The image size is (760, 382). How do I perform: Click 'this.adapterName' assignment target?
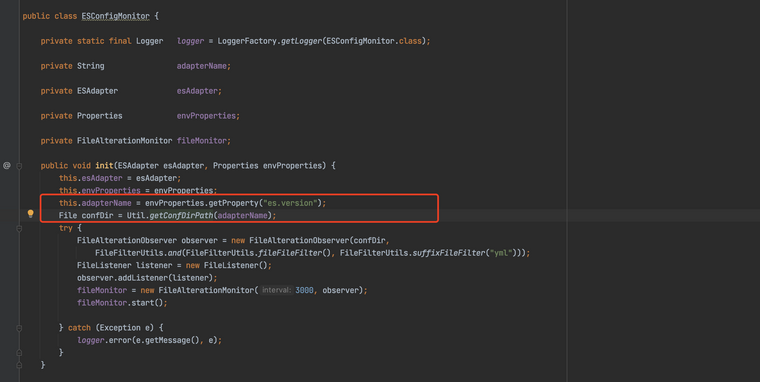click(95, 203)
